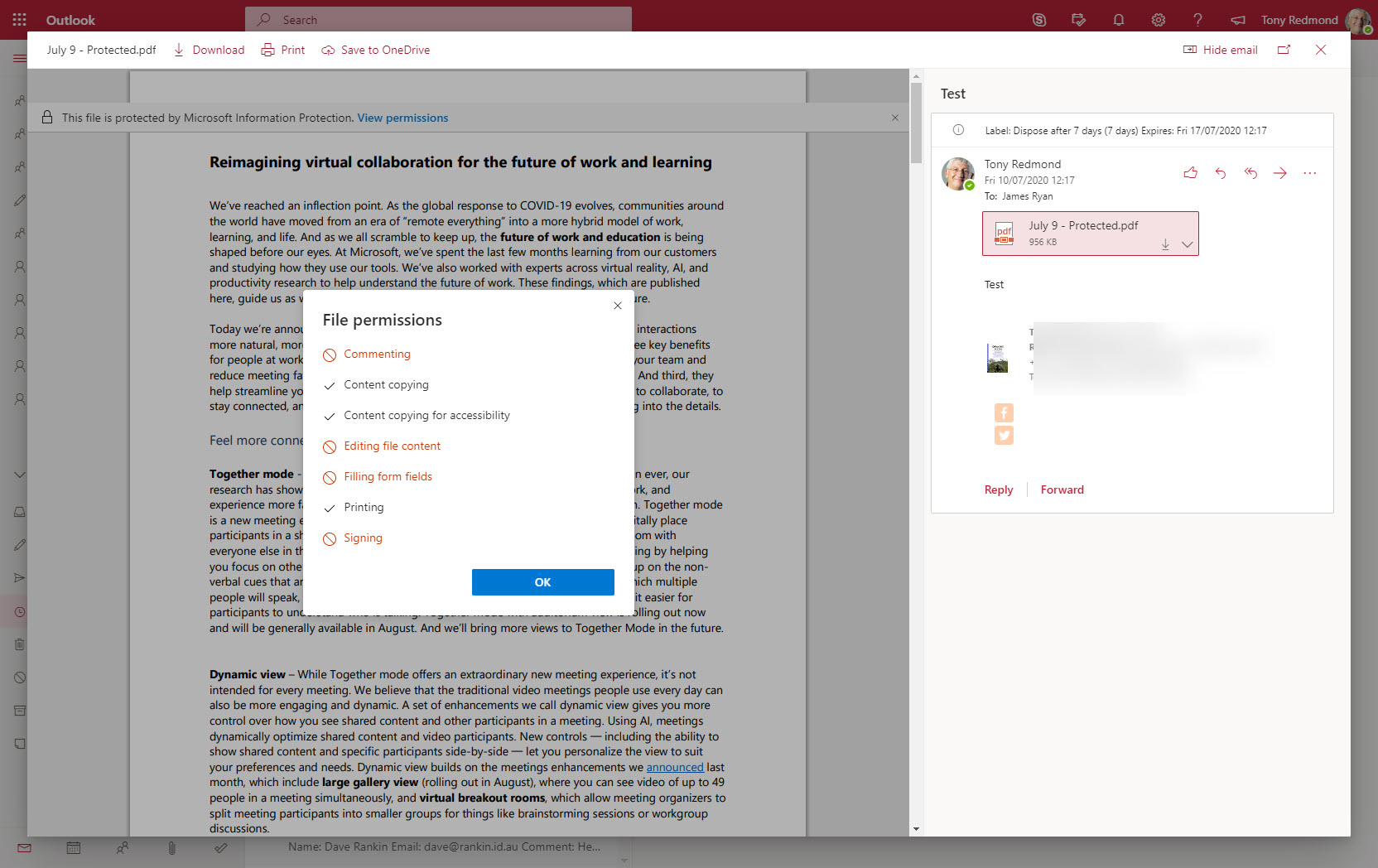The height and width of the screenshot is (868, 1378).
Task: Close the File permissions dialog
Action: (617, 306)
